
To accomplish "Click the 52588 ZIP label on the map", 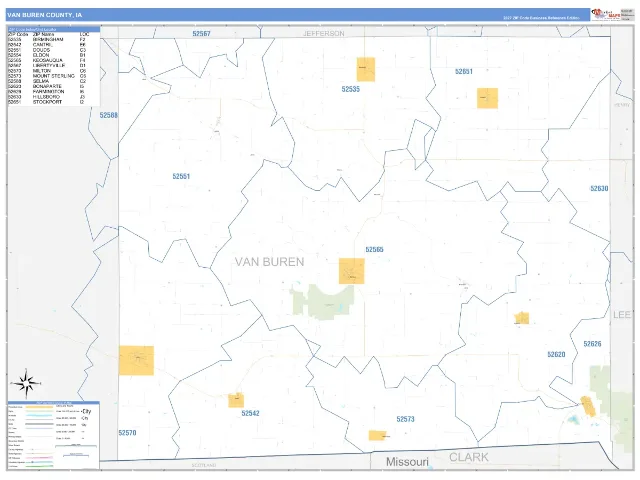I will (x=109, y=115).
